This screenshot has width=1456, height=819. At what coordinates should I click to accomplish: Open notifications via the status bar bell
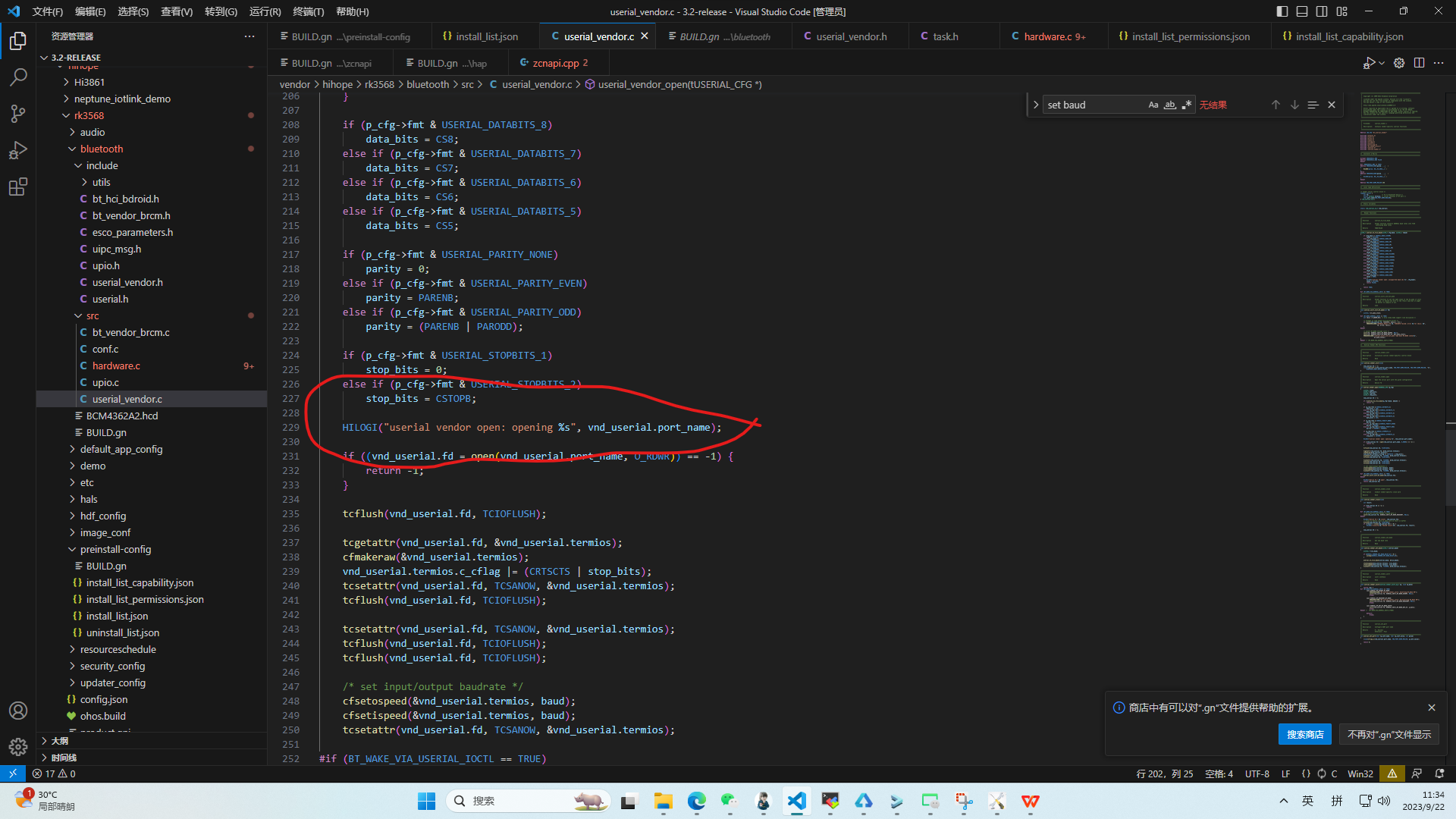pyautogui.click(x=1439, y=773)
